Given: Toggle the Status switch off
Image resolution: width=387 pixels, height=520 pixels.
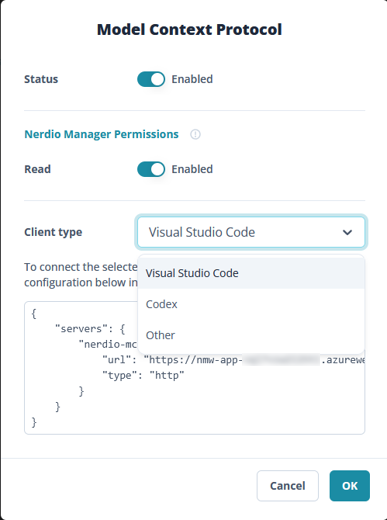Looking at the screenshot, I should (151, 79).
